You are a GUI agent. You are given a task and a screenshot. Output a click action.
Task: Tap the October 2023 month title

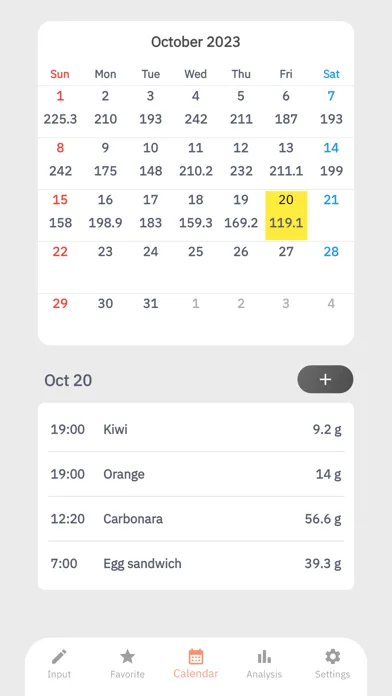tap(196, 42)
